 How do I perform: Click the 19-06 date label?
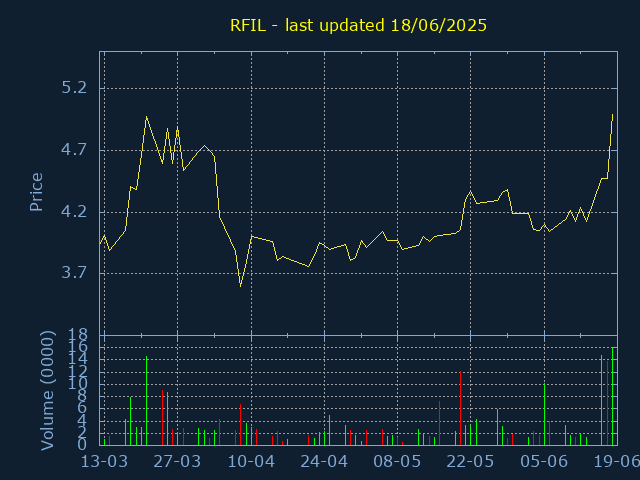click(616, 462)
